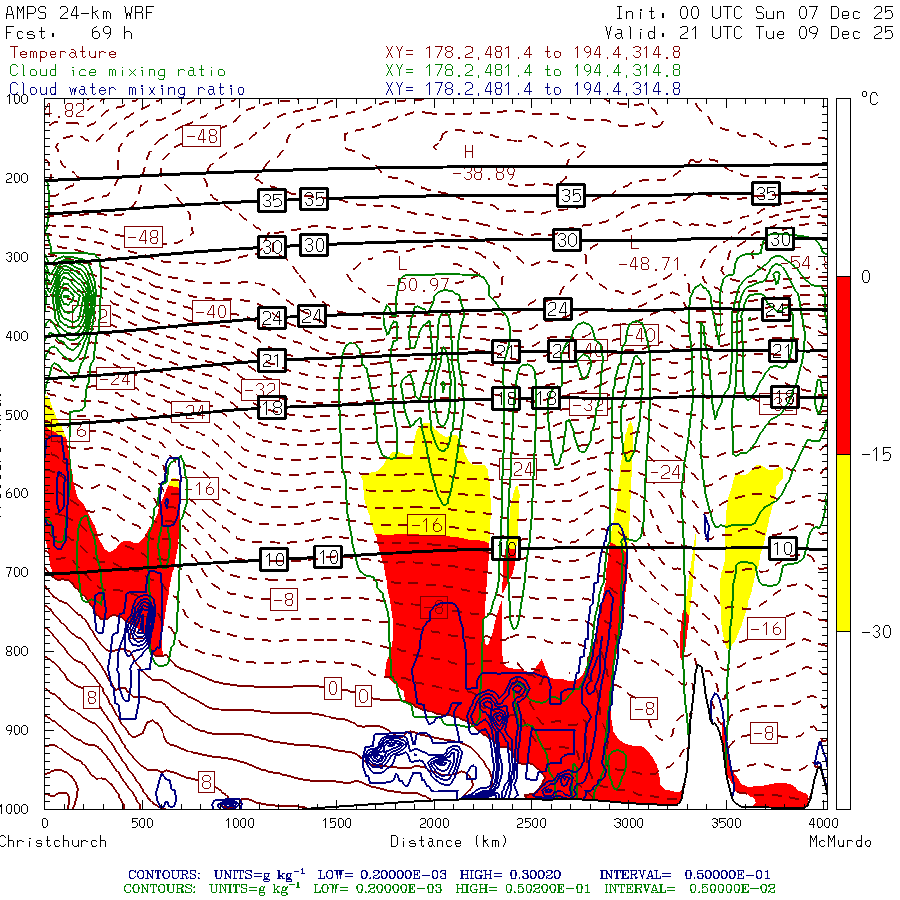Select the Init 00 UTC Sun 07 Dec 25 text
Screen dimensions: 900x900
pyautogui.click(x=754, y=14)
